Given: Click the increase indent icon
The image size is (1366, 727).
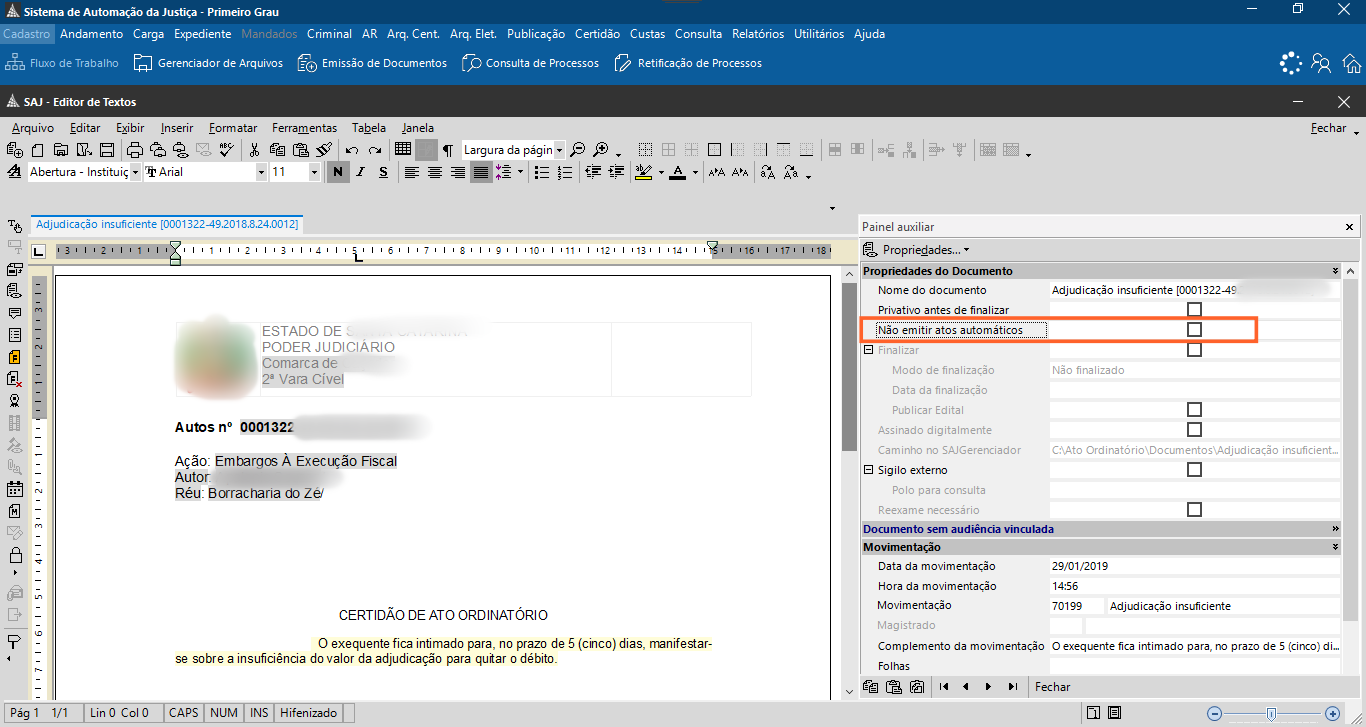Looking at the screenshot, I should pos(616,172).
